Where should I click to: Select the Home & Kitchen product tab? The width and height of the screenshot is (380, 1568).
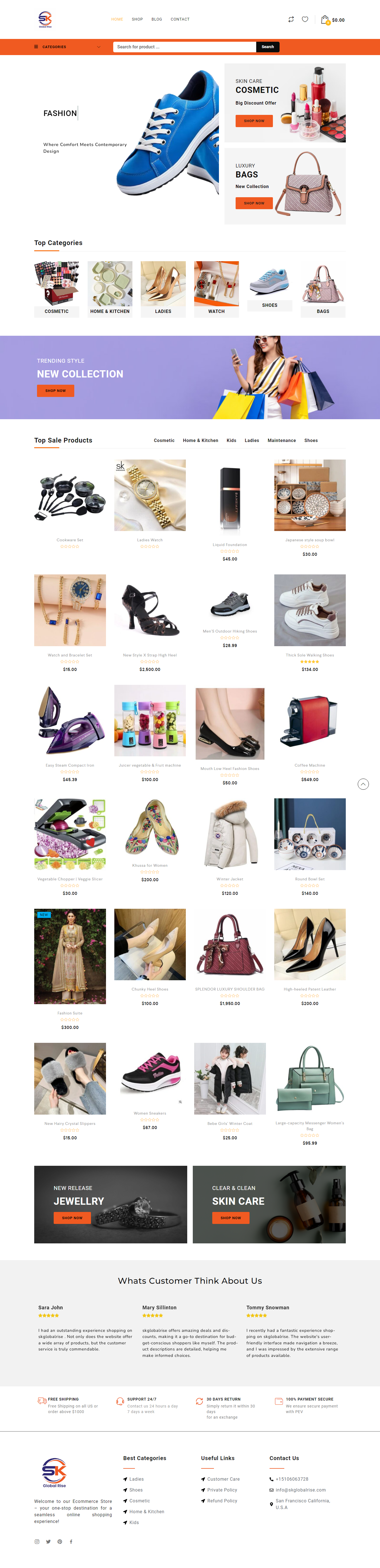pos(200,440)
